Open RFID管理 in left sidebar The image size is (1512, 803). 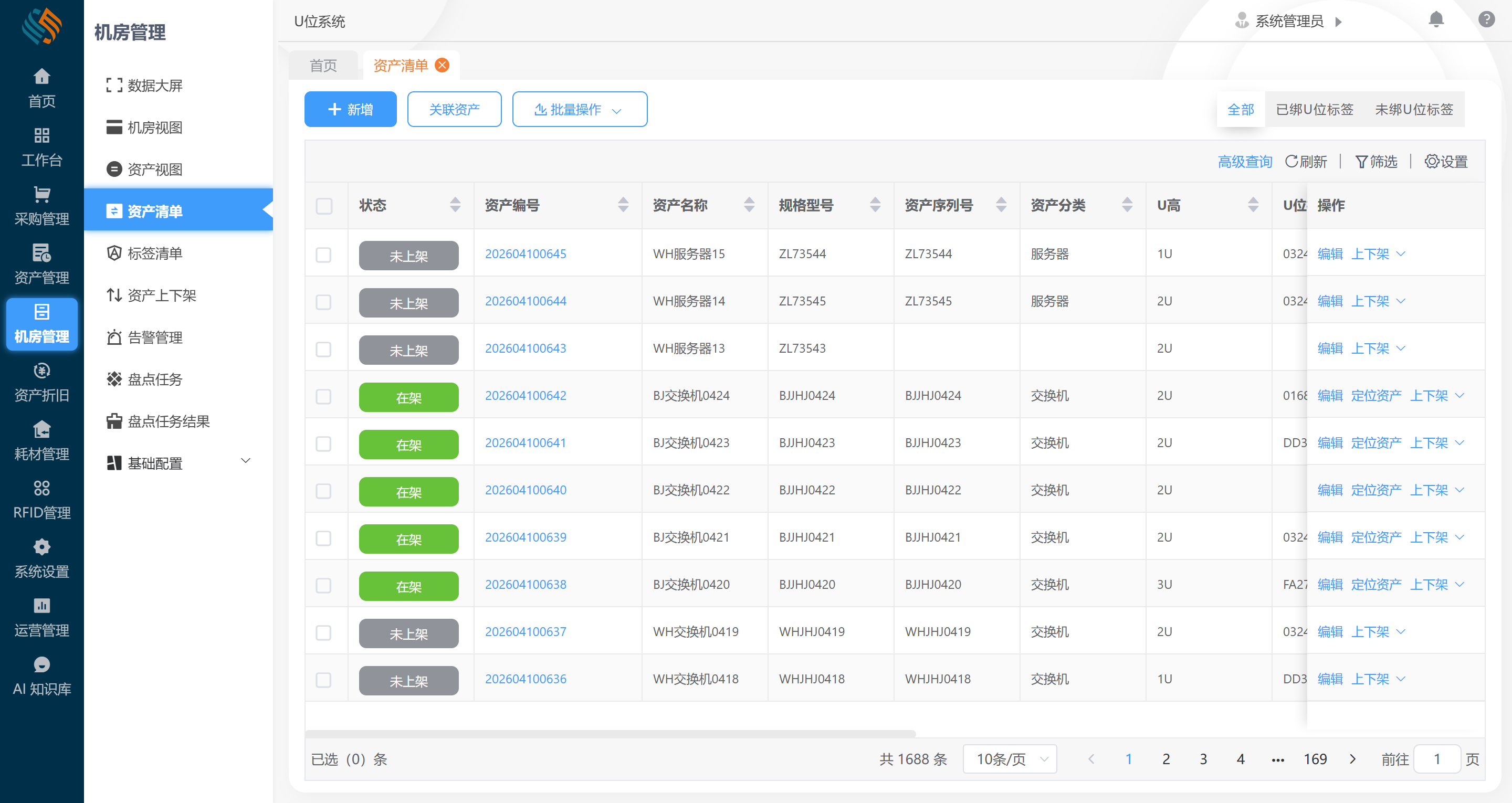(41, 500)
